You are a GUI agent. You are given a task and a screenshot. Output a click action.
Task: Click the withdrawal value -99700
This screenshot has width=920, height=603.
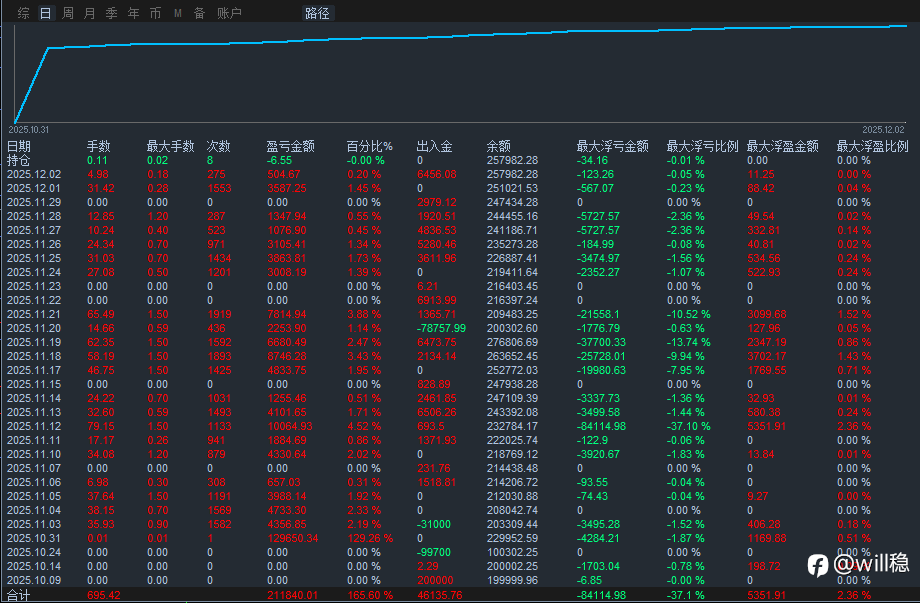[x=434, y=553]
